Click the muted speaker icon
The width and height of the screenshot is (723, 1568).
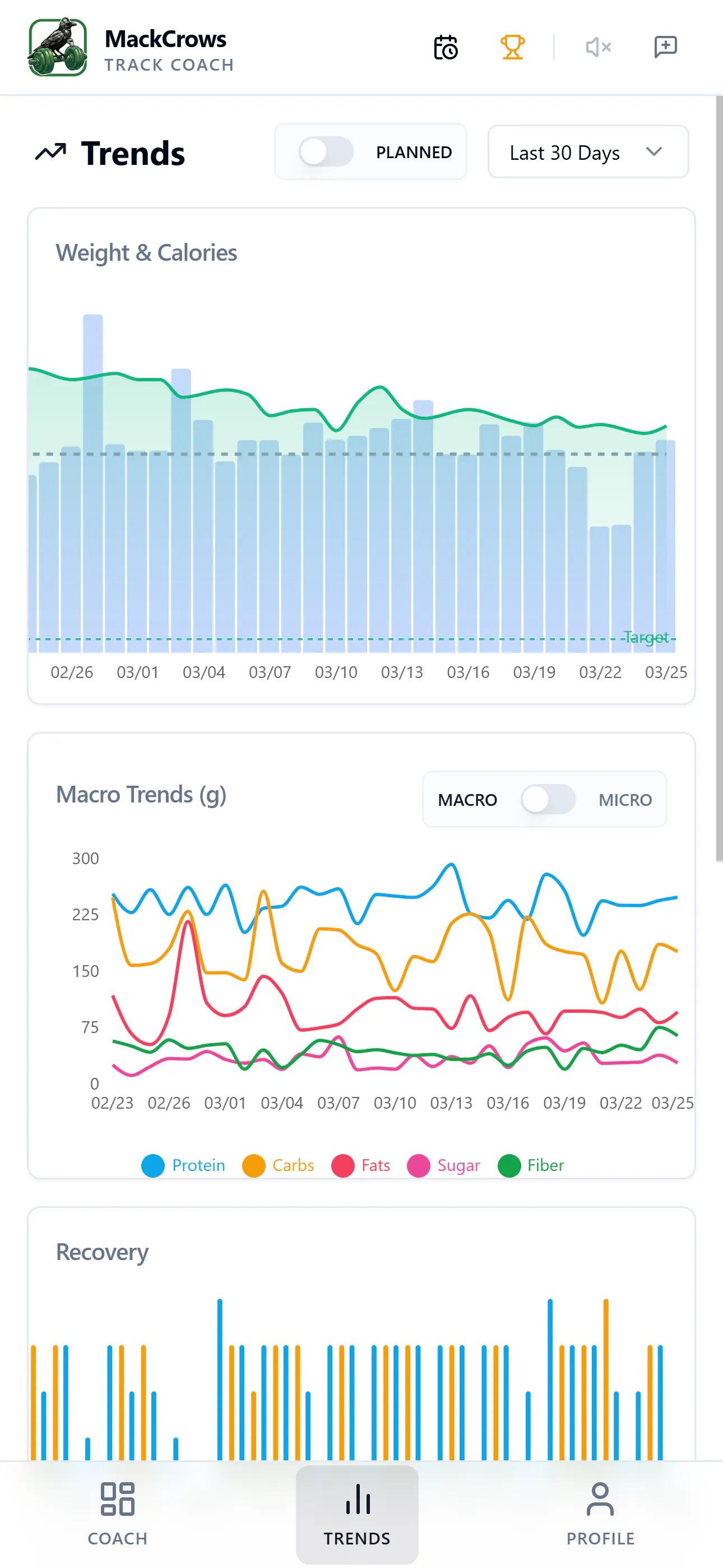tap(598, 48)
